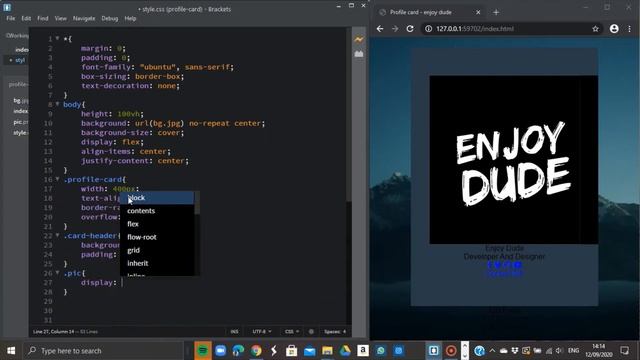640x360 pixels.
Task: Open the browser three-dot menu
Action: (629, 29)
